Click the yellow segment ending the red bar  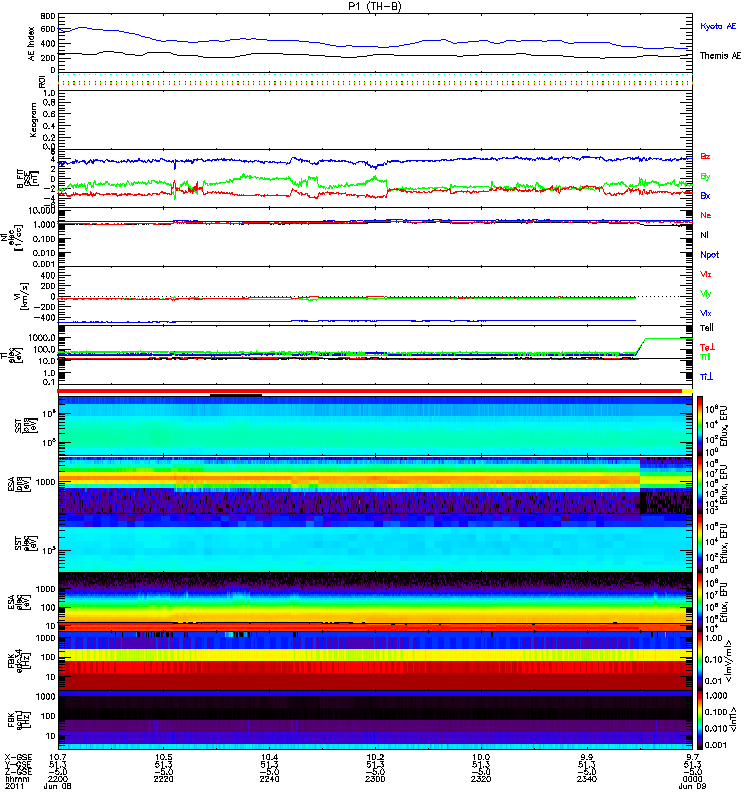(687, 391)
